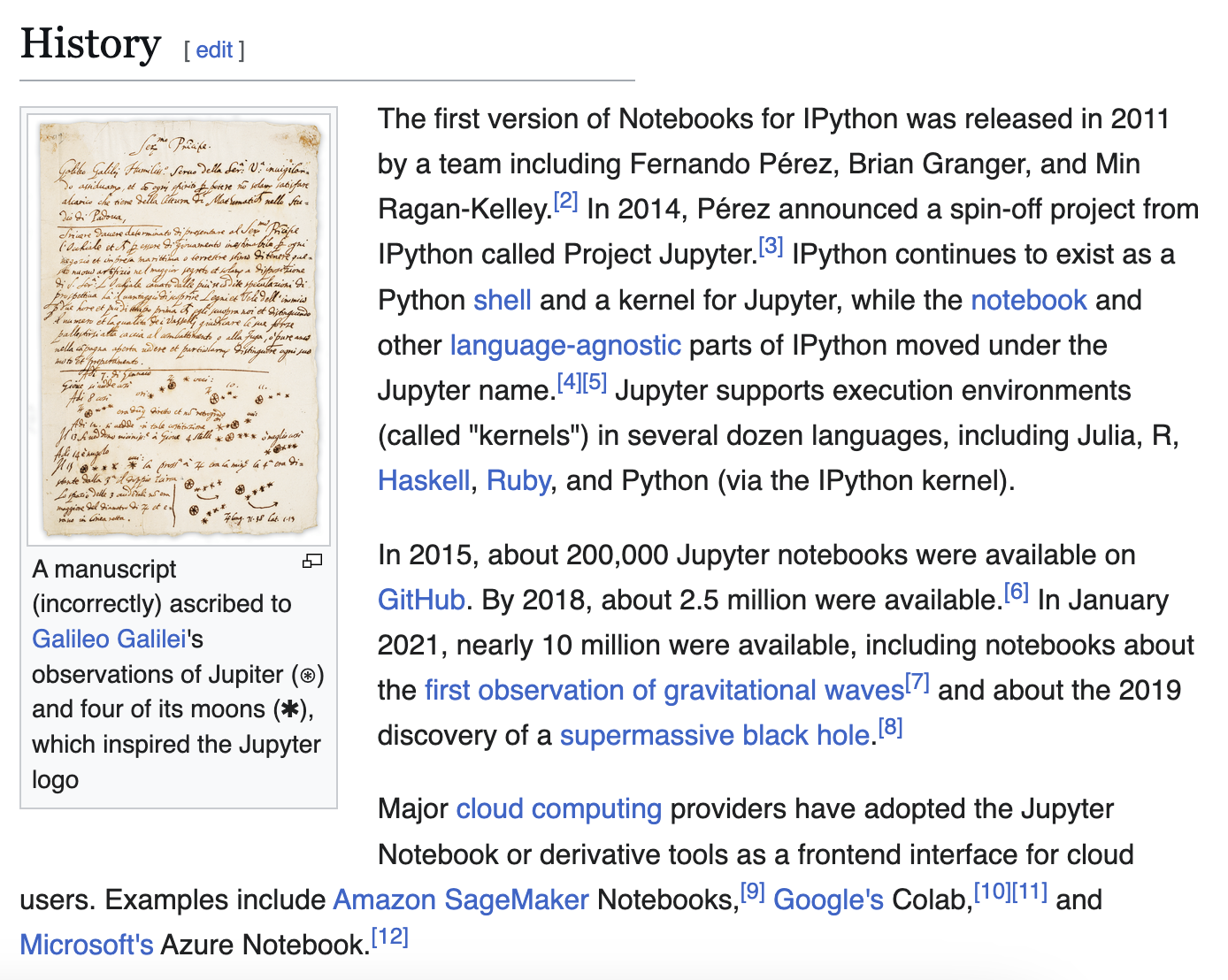Click first observation of gravitational waves link

point(664,690)
